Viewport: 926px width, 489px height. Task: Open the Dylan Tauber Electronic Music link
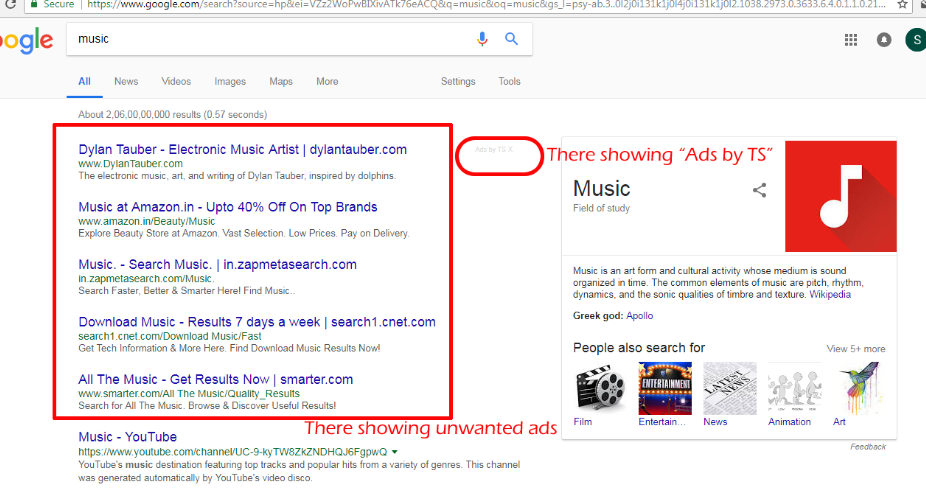point(242,150)
